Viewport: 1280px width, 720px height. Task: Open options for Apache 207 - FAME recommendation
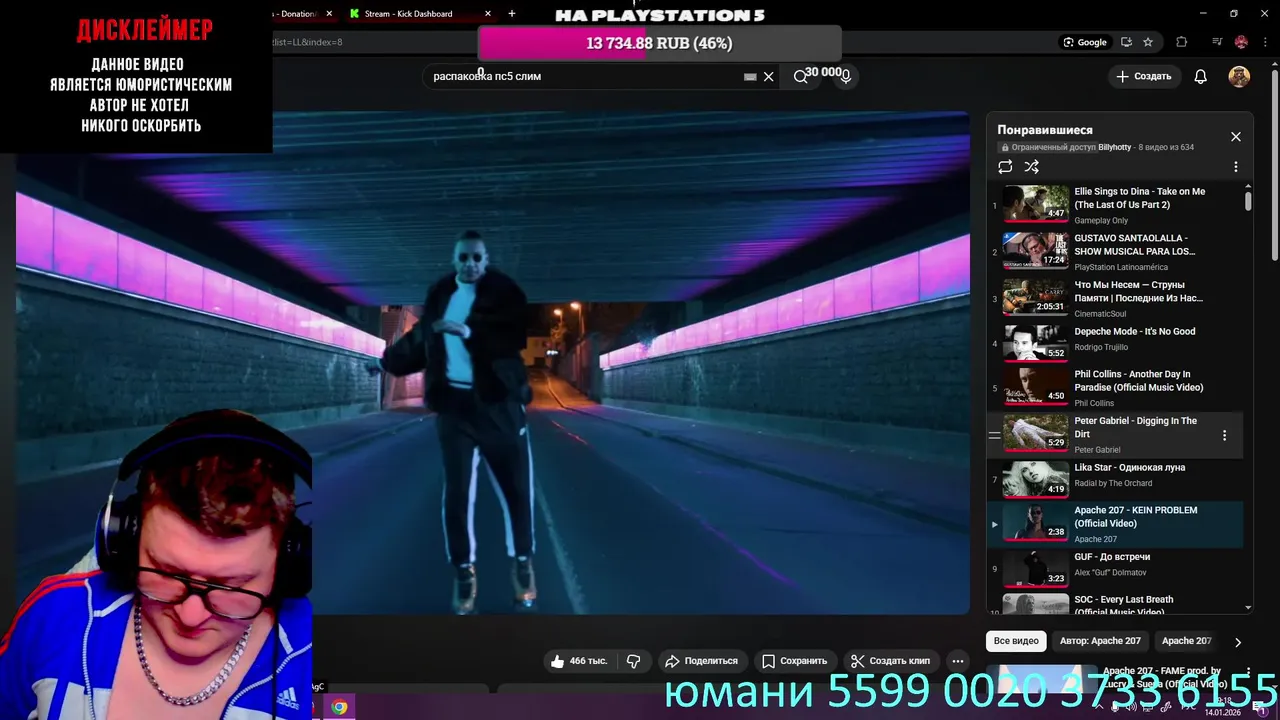point(1248,673)
